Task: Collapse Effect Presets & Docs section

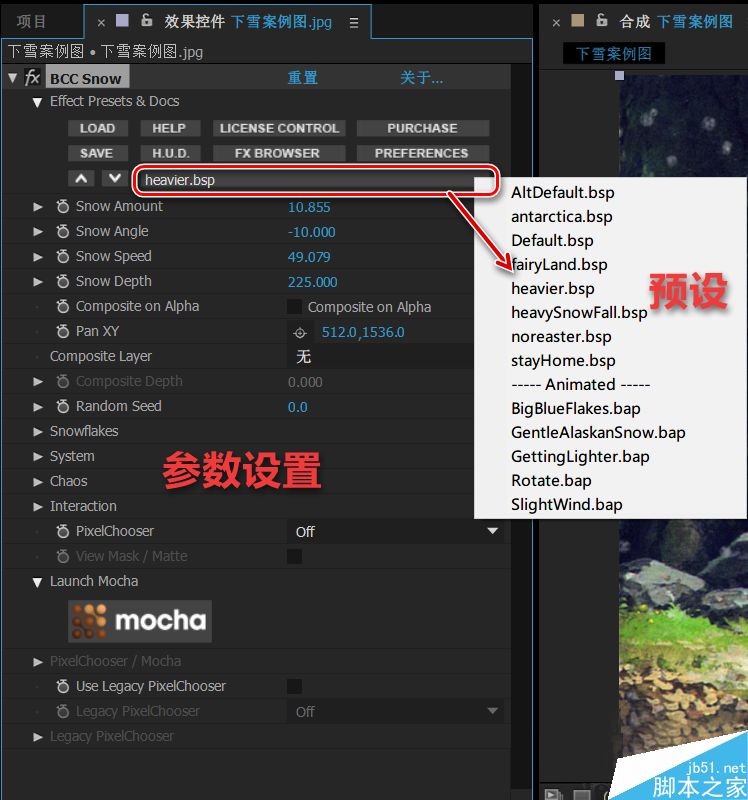Action: 37,102
